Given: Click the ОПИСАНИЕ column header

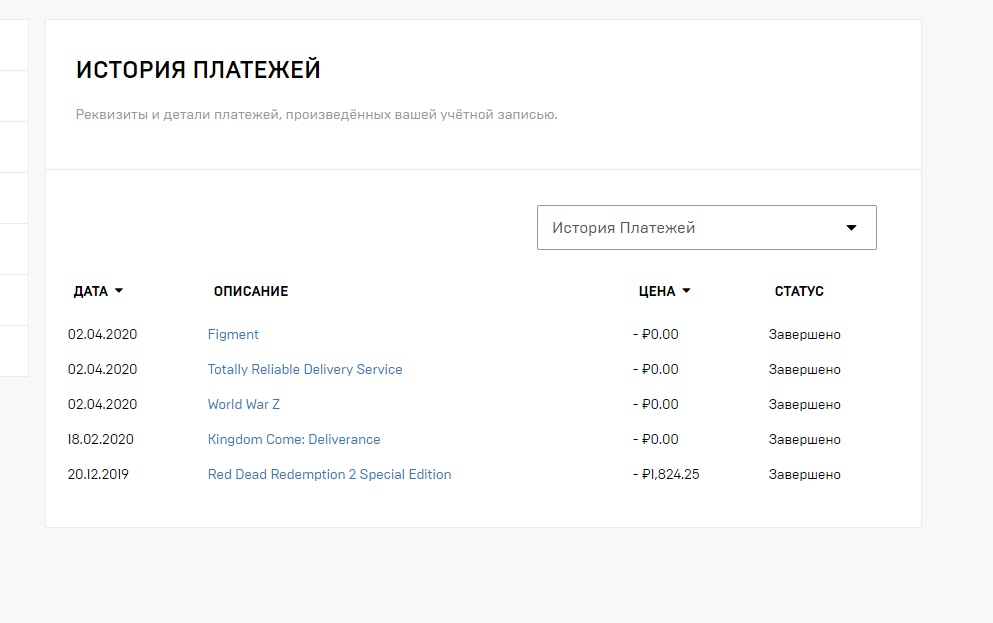Looking at the screenshot, I should coord(251,292).
